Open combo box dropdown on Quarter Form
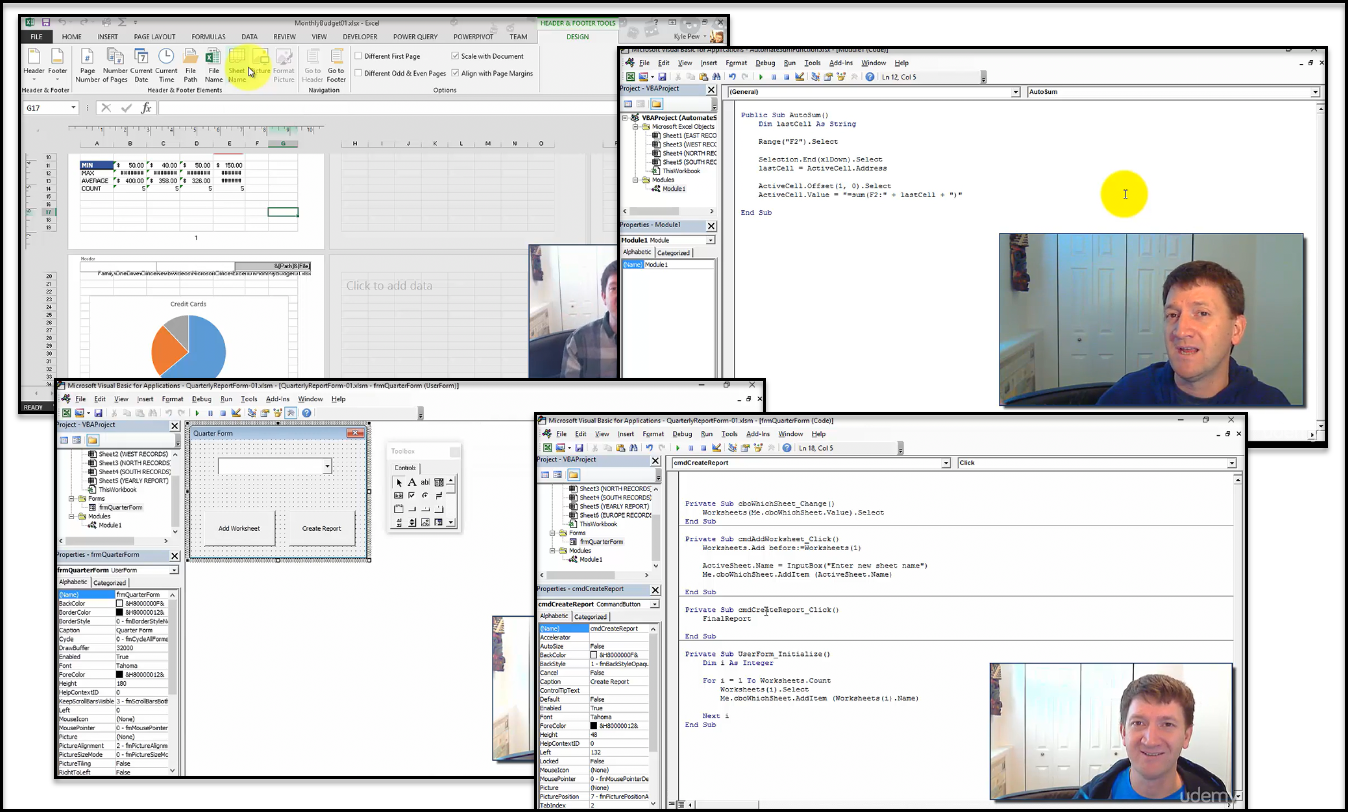This screenshot has width=1348, height=812. click(327, 467)
